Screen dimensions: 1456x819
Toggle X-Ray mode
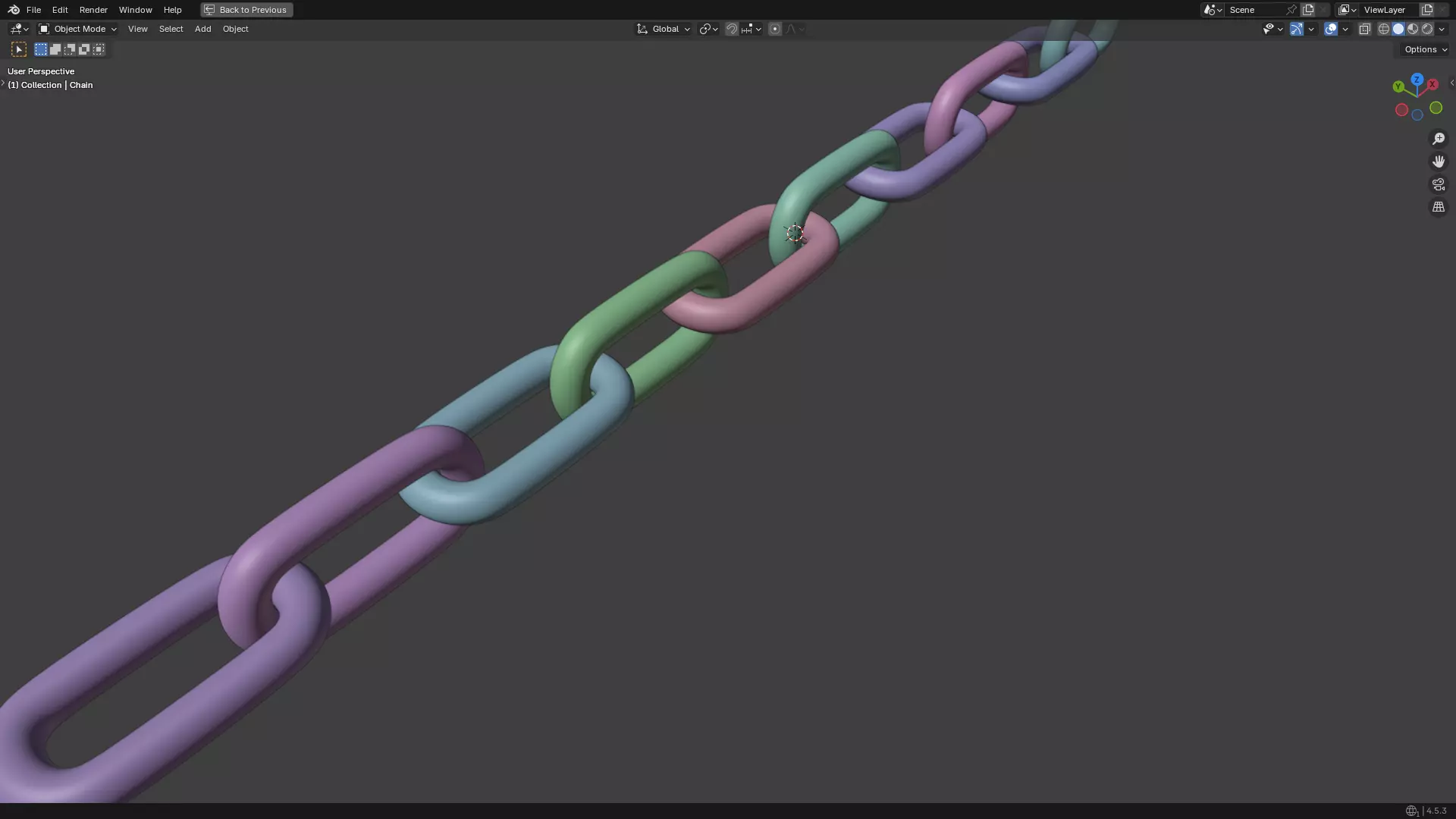click(1364, 29)
